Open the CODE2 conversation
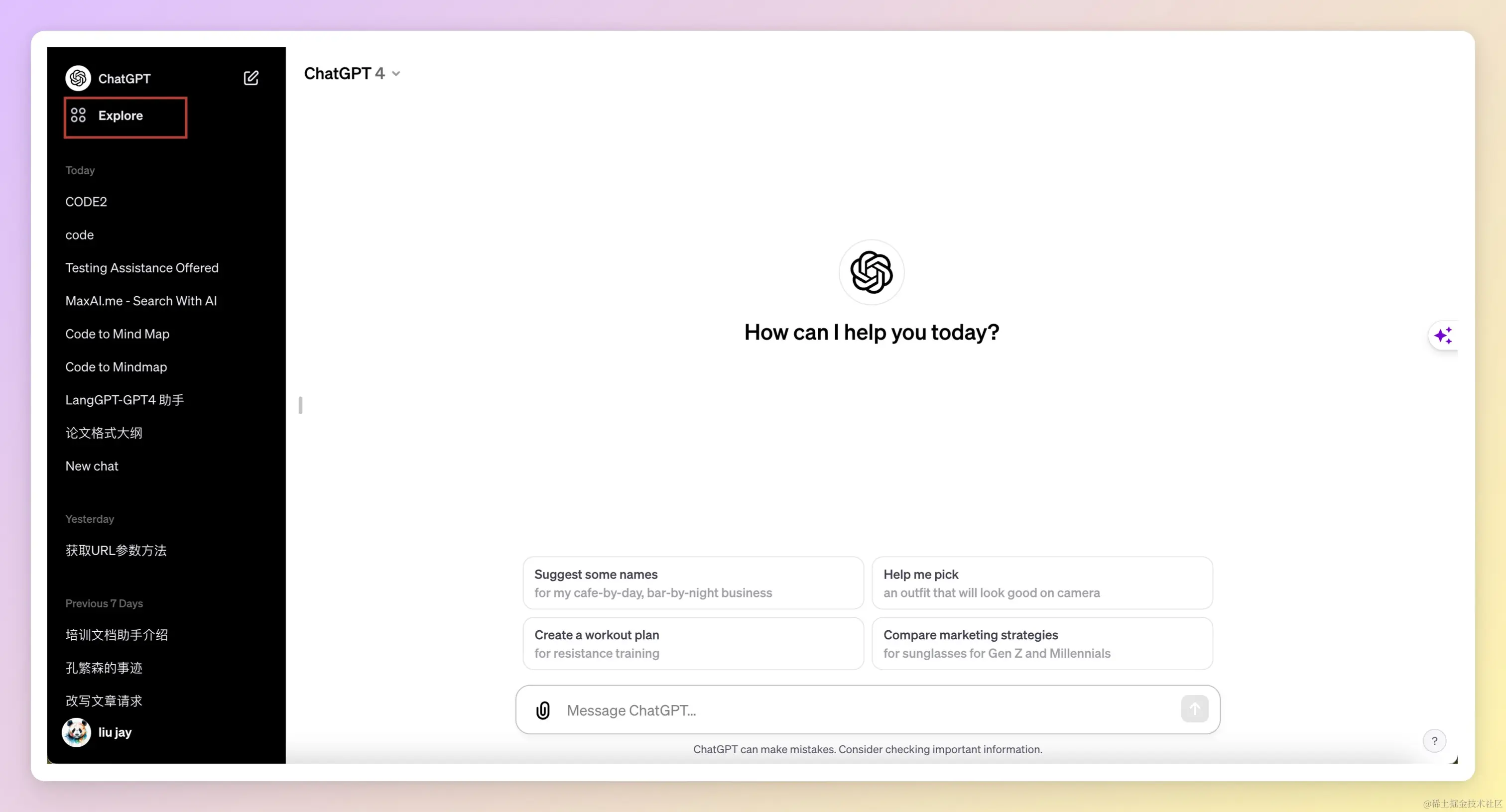The width and height of the screenshot is (1506, 812). tap(86, 202)
